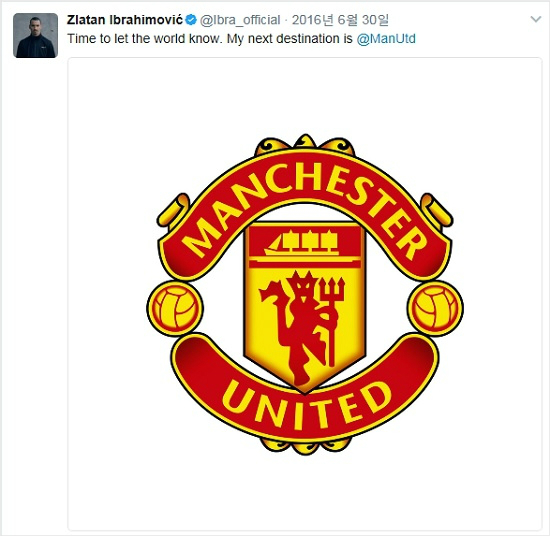Viewport: 550px width, 536px height.
Task: Click the right football in the crest
Action: 435,308
